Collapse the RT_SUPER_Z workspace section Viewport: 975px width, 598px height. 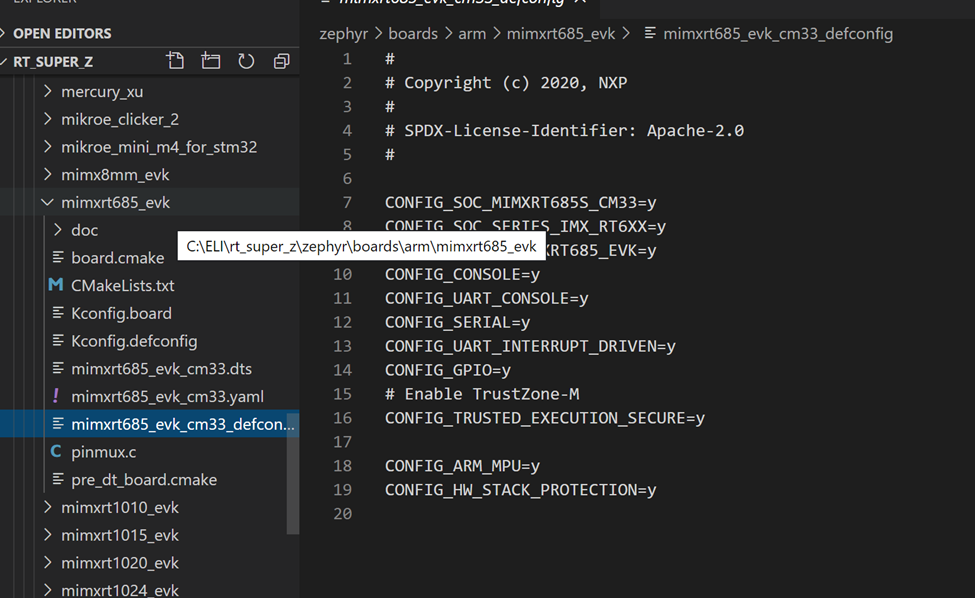coord(53,61)
